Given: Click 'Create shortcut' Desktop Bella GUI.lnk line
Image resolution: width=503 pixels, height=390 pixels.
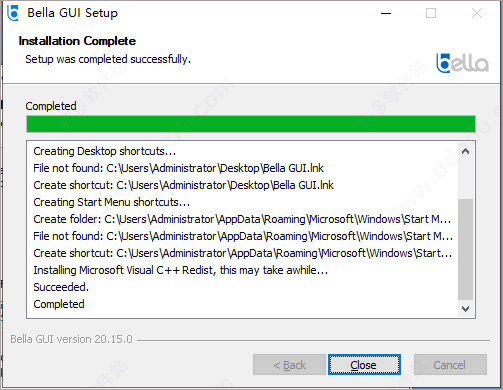Looking at the screenshot, I should (x=184, y=185).
